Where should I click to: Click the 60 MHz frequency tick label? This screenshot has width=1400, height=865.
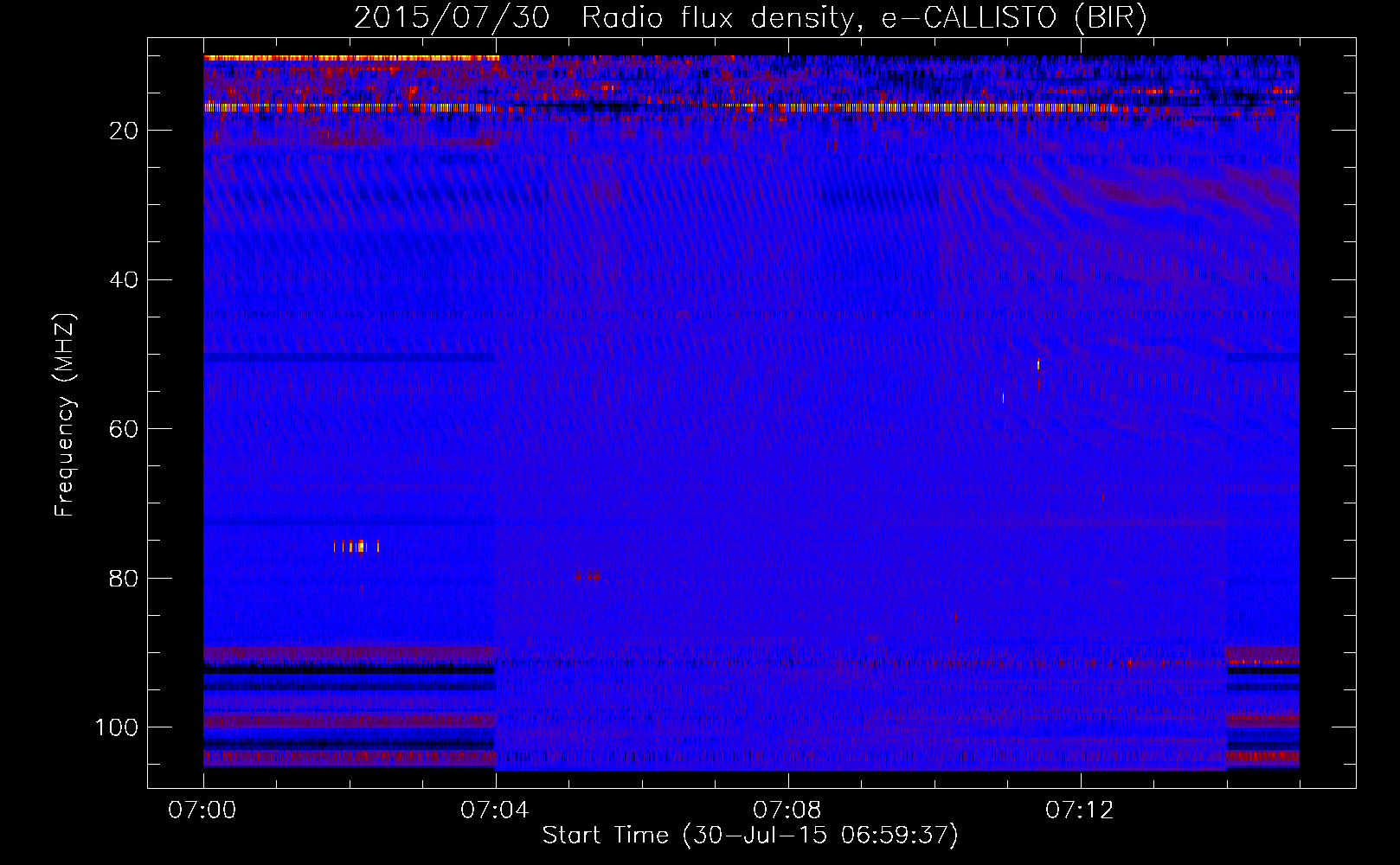coord(124,429)
